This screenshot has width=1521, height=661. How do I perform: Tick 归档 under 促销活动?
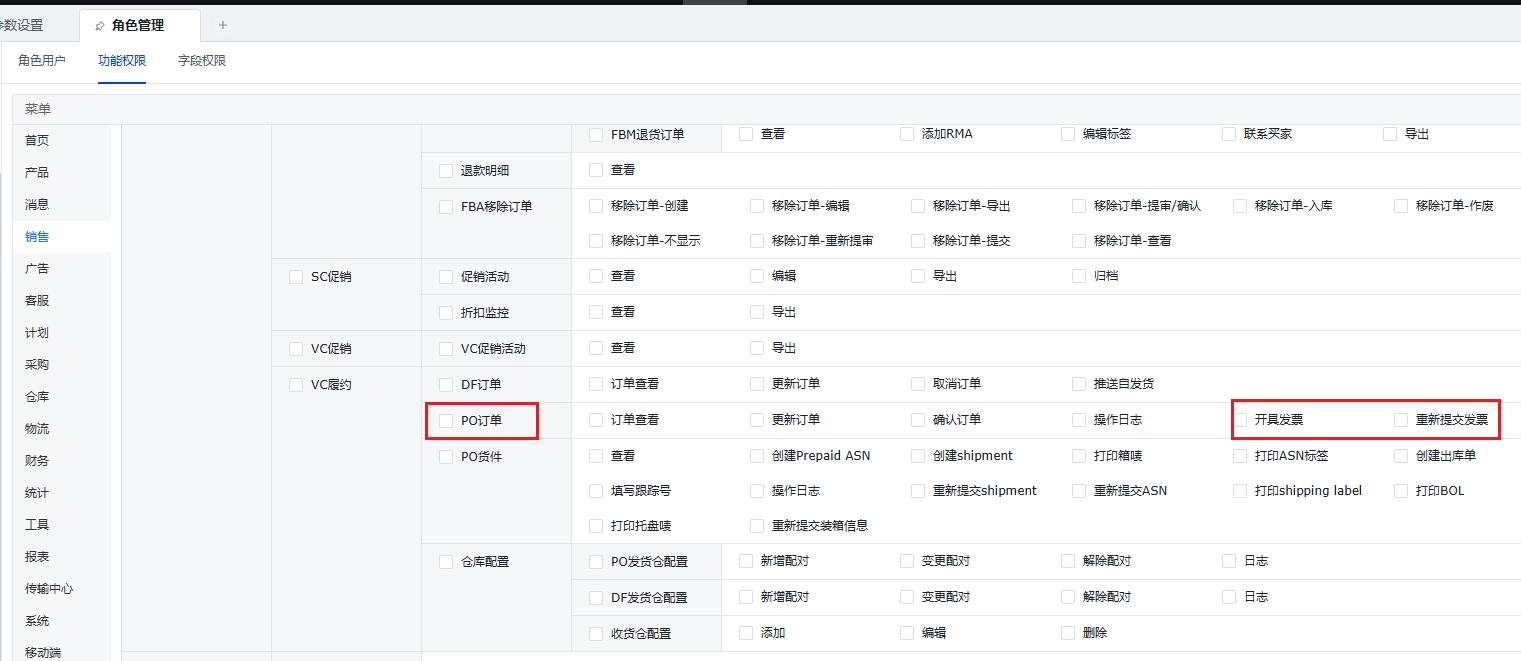(x=1079, y=276)
